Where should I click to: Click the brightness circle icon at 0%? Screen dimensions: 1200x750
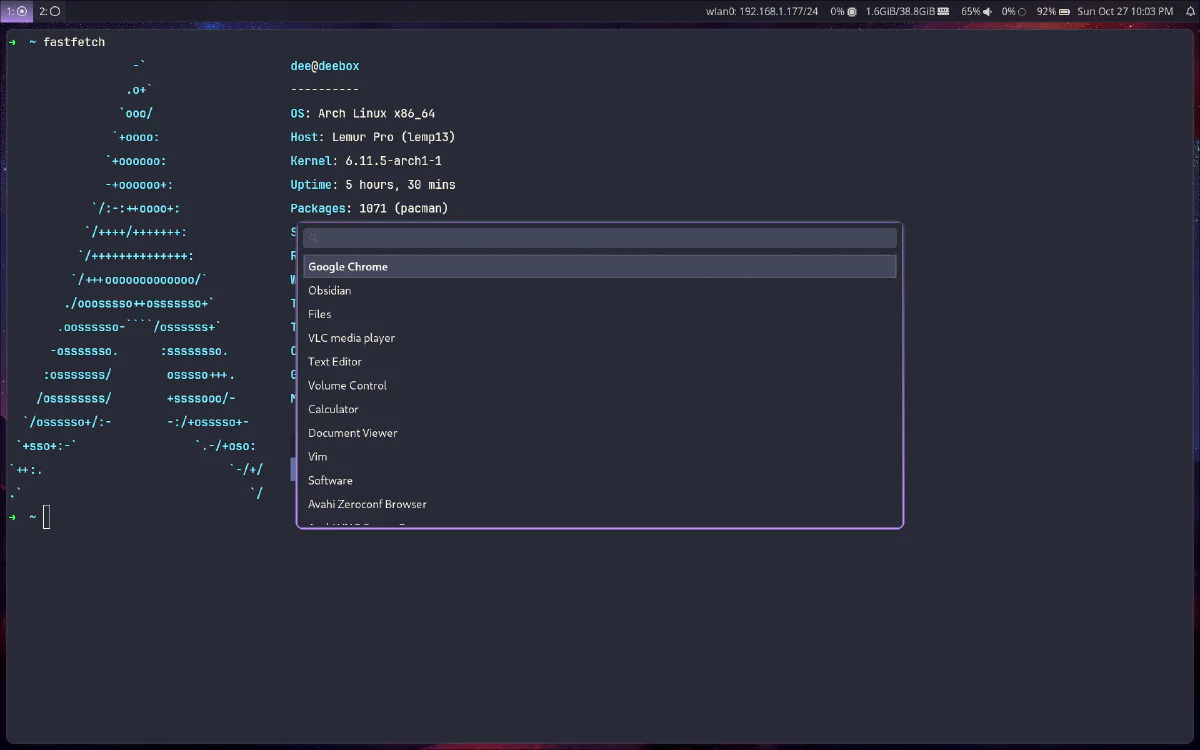1021,11
